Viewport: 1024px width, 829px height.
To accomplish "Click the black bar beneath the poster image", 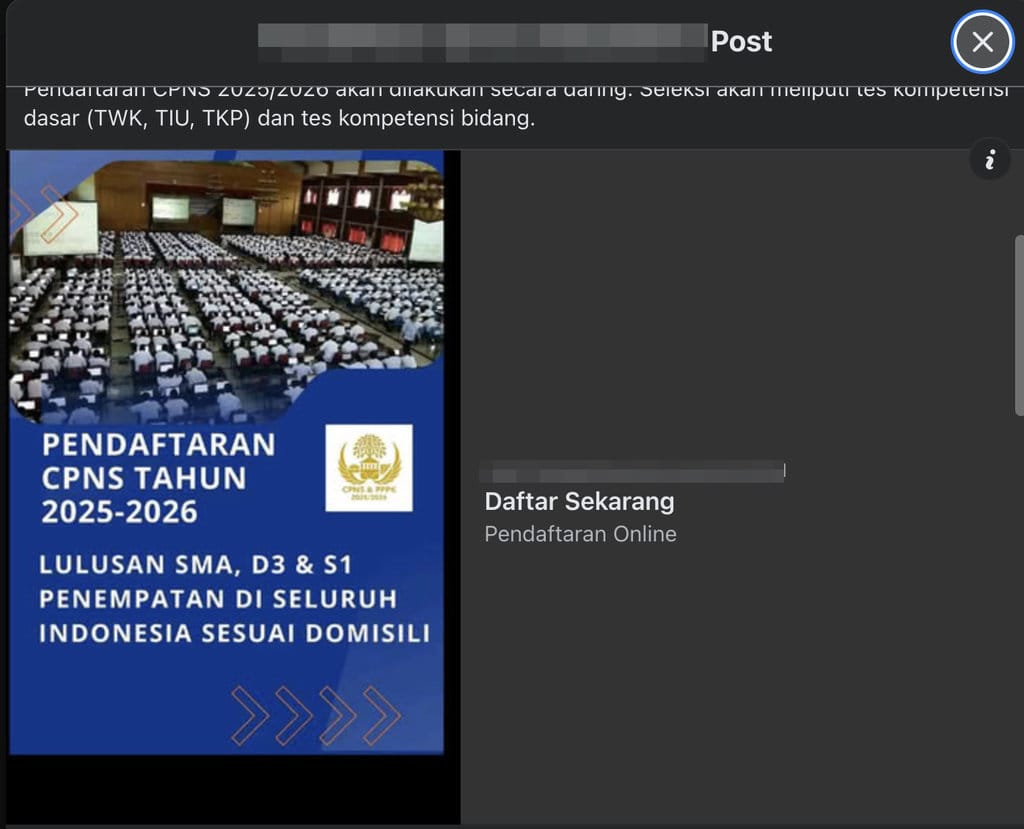I will [x=230, y=790].
